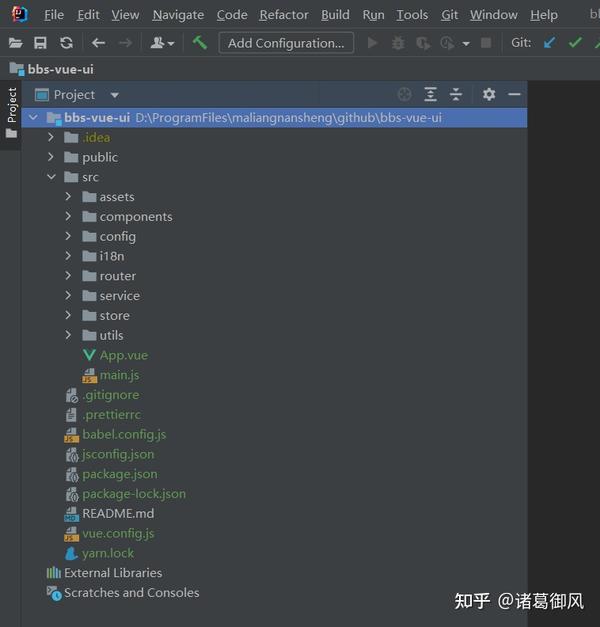Click Git Update Project blue arrow
Viewport: 600px width, 627px height.
click(550, 42)
